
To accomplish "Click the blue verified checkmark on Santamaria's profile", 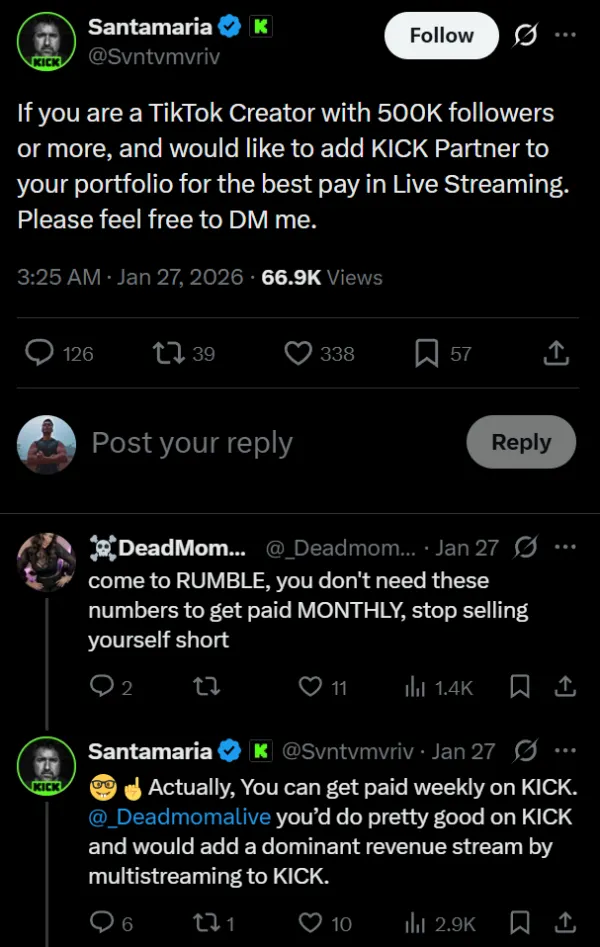I will point(229,27).
